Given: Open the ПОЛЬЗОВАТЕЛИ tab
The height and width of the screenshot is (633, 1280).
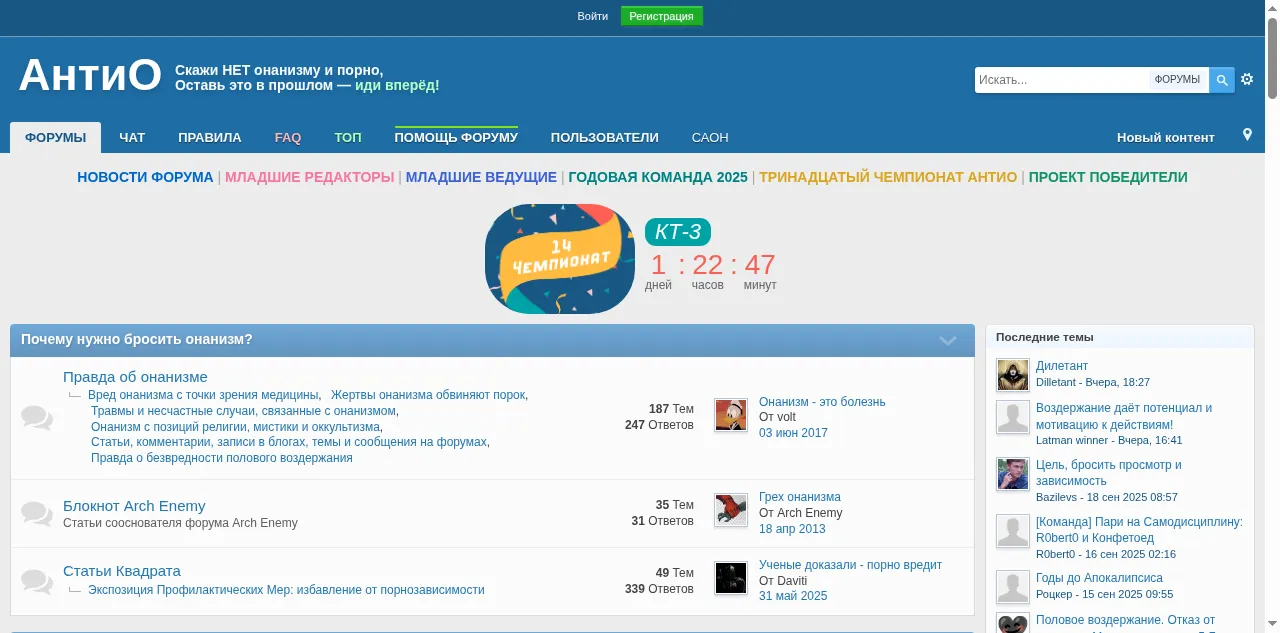Looking at the screenshot, I should [604, 138].
